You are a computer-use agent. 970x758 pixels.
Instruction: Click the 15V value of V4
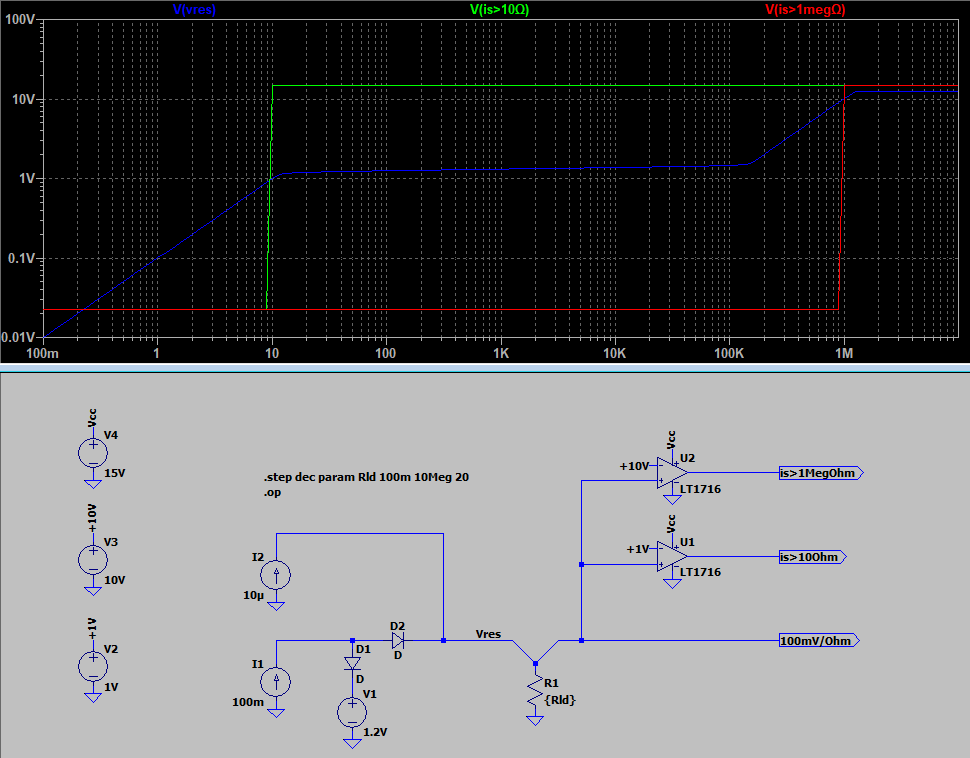pyautogui.click(x=115, y=473)
